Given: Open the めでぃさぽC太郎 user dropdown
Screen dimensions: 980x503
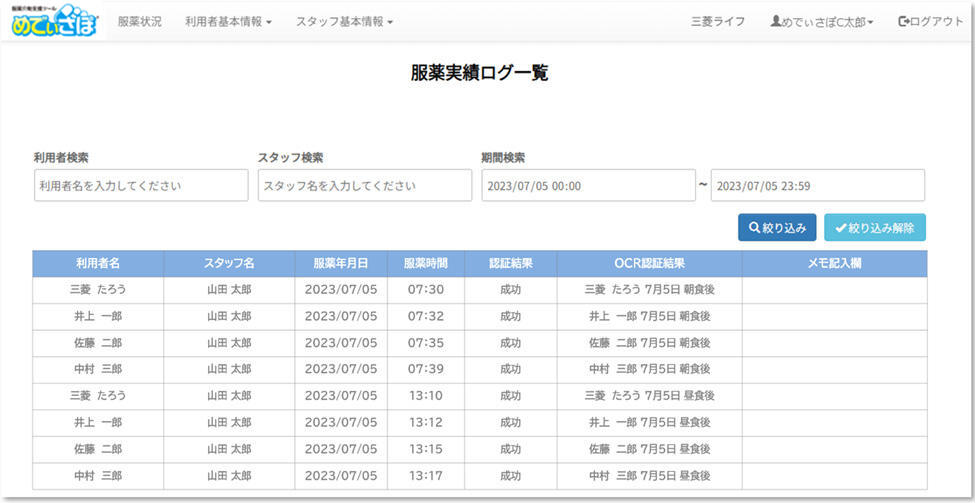Looking at the screenshot, I should click(x=822, y=22).
